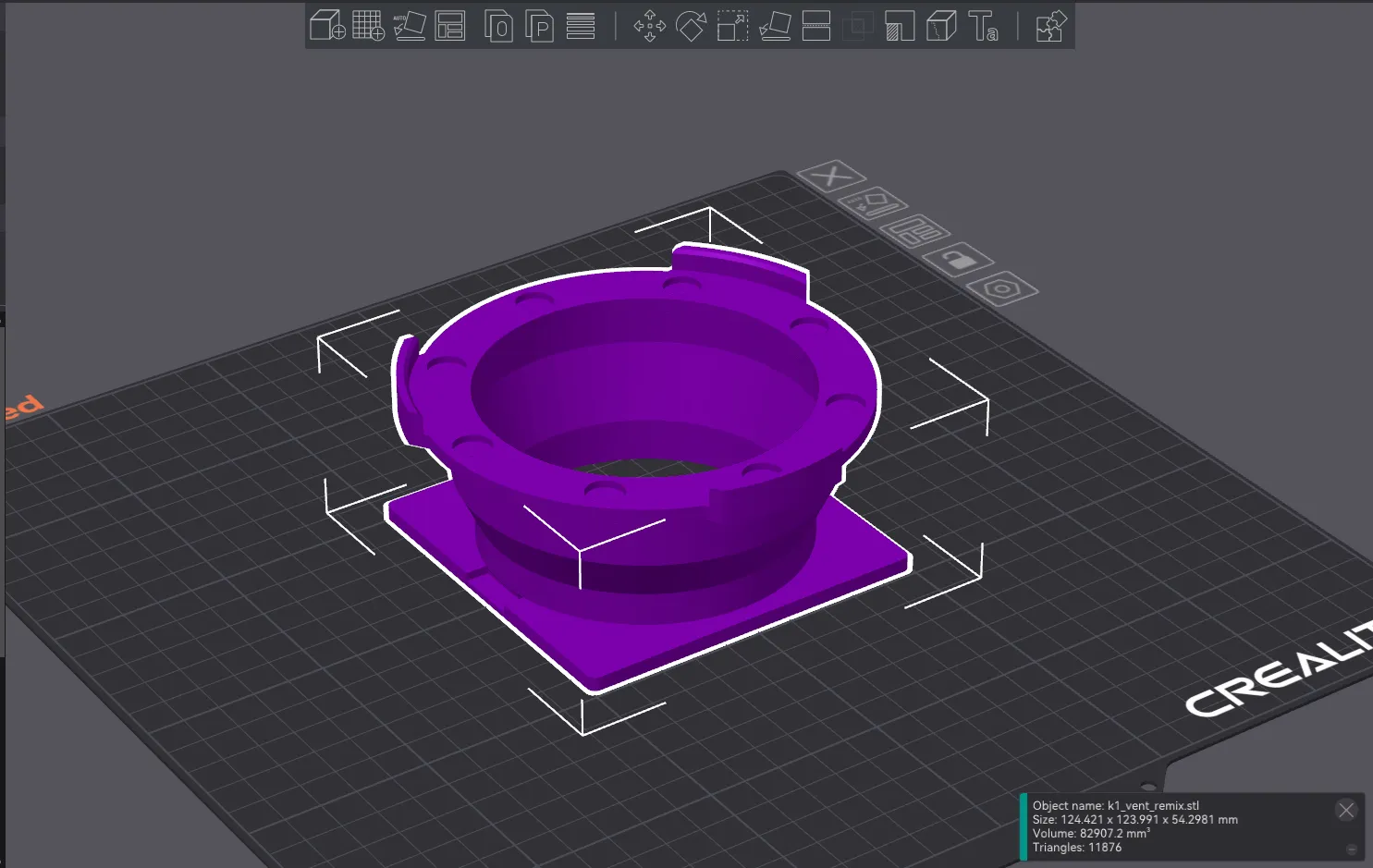Open plate settings hexagon icon
The width and height of the screenshot is (1373, 868).
point(1002,288)
